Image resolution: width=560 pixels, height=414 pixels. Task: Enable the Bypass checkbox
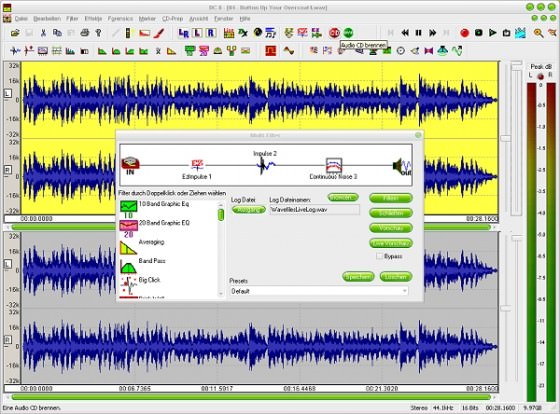(x=379, y=256)
